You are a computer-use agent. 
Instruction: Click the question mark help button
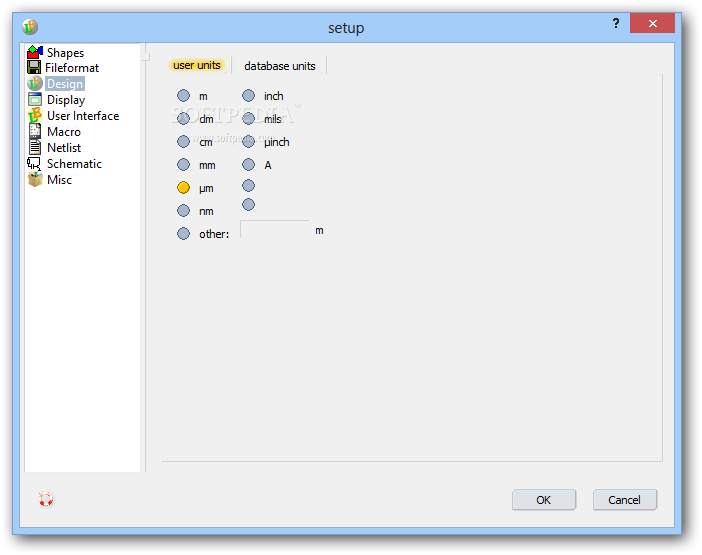coord(616,23)
